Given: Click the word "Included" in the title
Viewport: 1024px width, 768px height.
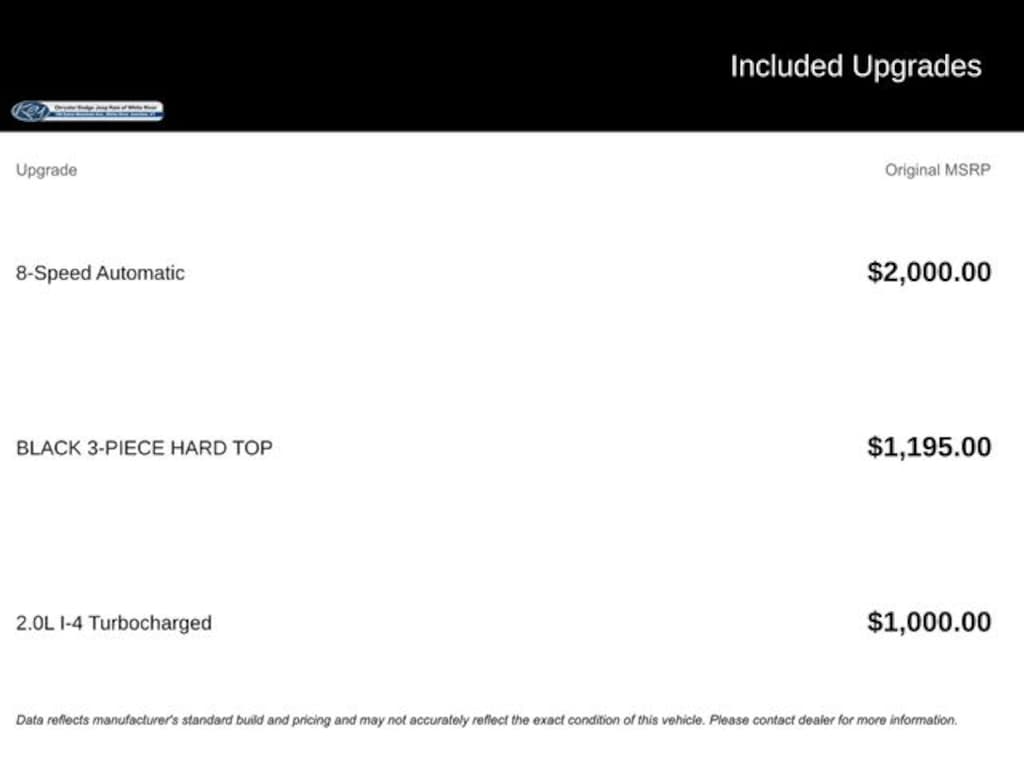Looking at the screenshot, I should click(x=787, y=66).
